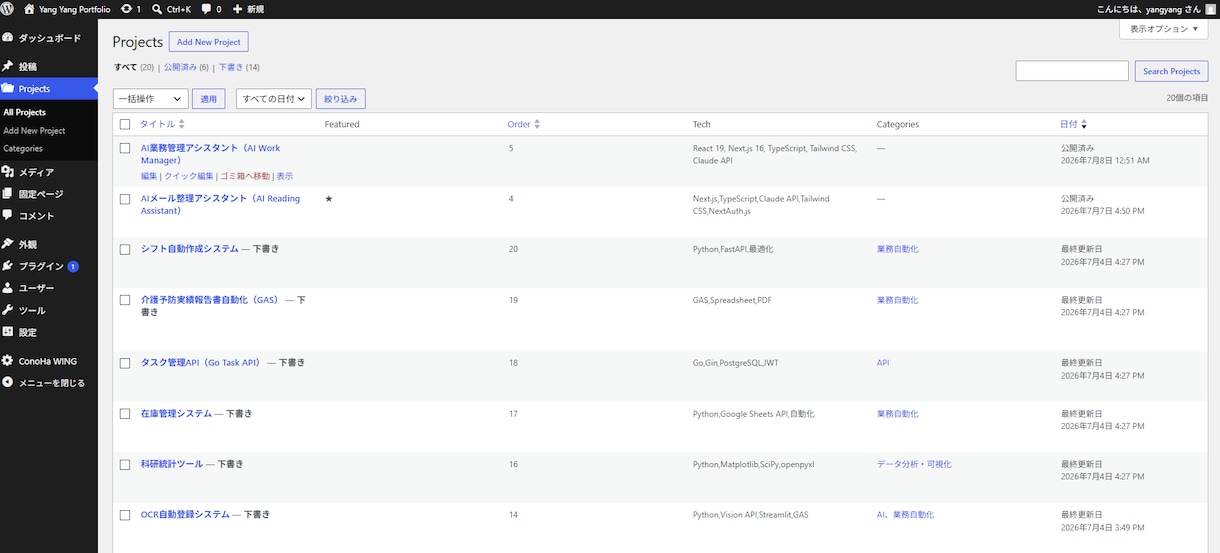
Task: Show すべて (20) projects
Action: pyautogui.click(x=134, y=68)
